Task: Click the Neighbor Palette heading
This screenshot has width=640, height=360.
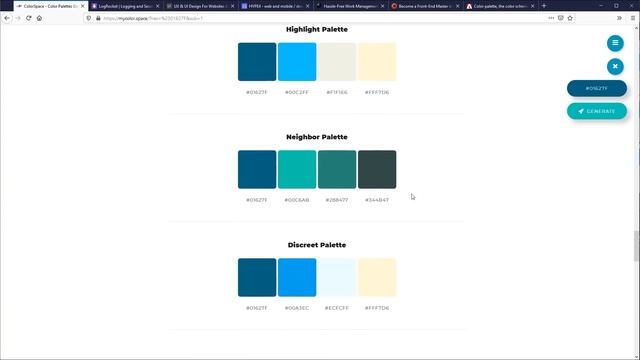Action: click(317, 137)
